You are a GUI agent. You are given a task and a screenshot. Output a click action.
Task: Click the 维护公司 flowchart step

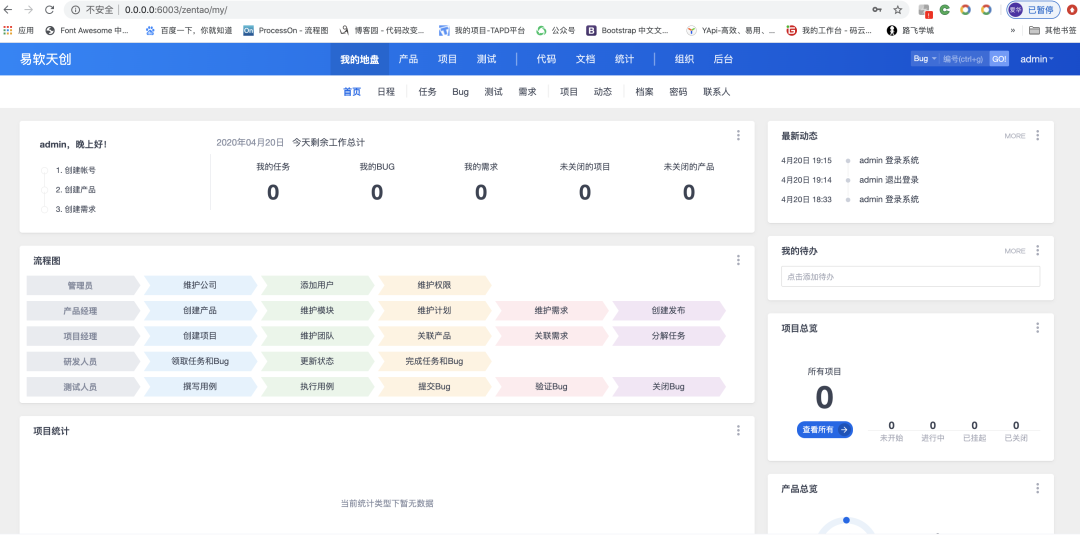pos(200,284)
